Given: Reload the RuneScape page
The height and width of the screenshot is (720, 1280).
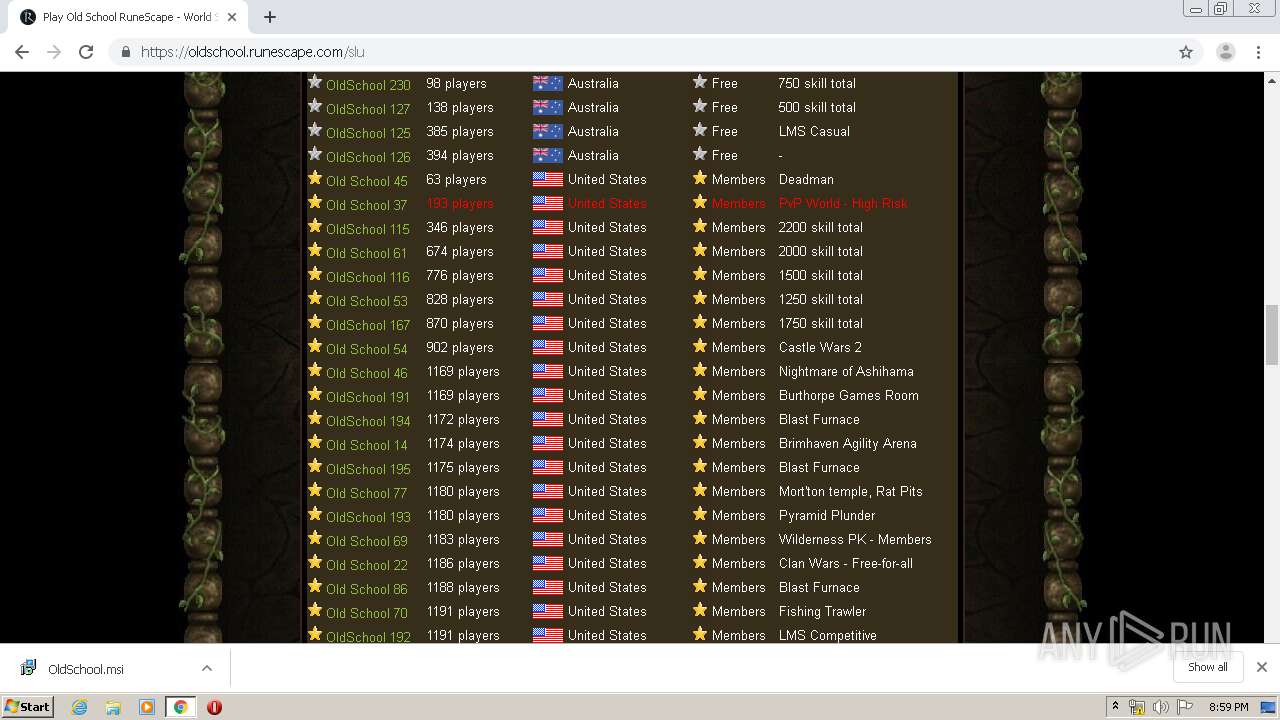Looking at the screenshot, I should coord(86,52).
